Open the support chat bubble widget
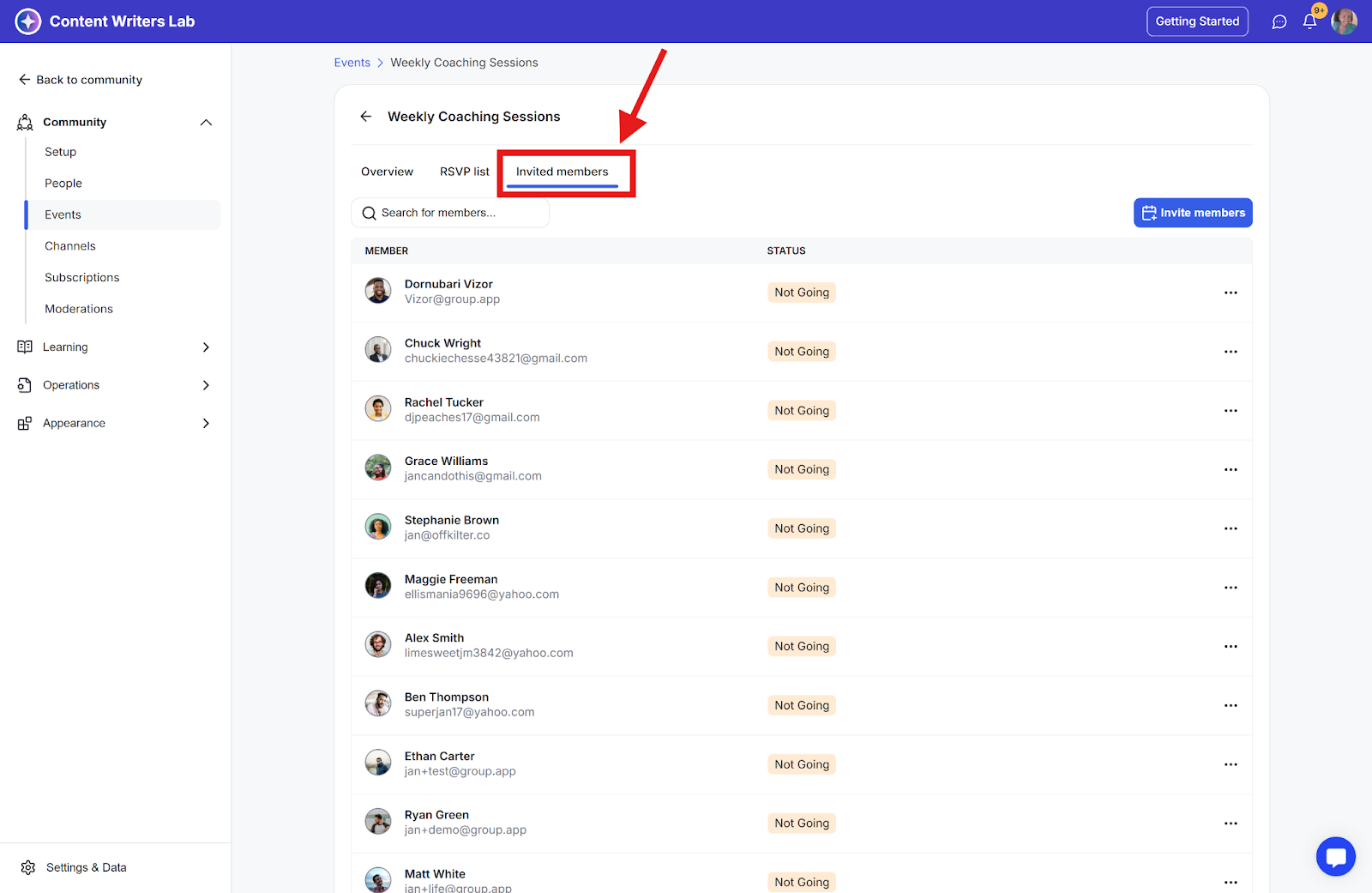Image resolution: width=1372 pixels, height=893 pixels. [x=1336, y=856]
